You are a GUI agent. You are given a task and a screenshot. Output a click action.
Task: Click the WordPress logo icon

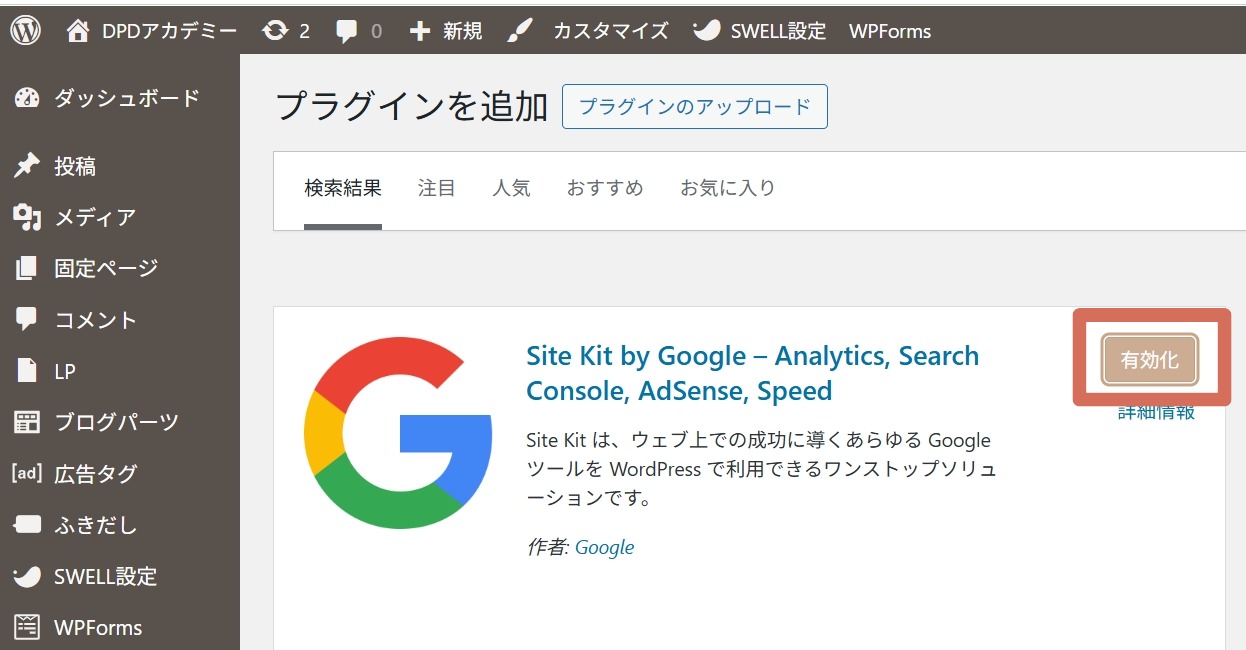click(25, 31)
